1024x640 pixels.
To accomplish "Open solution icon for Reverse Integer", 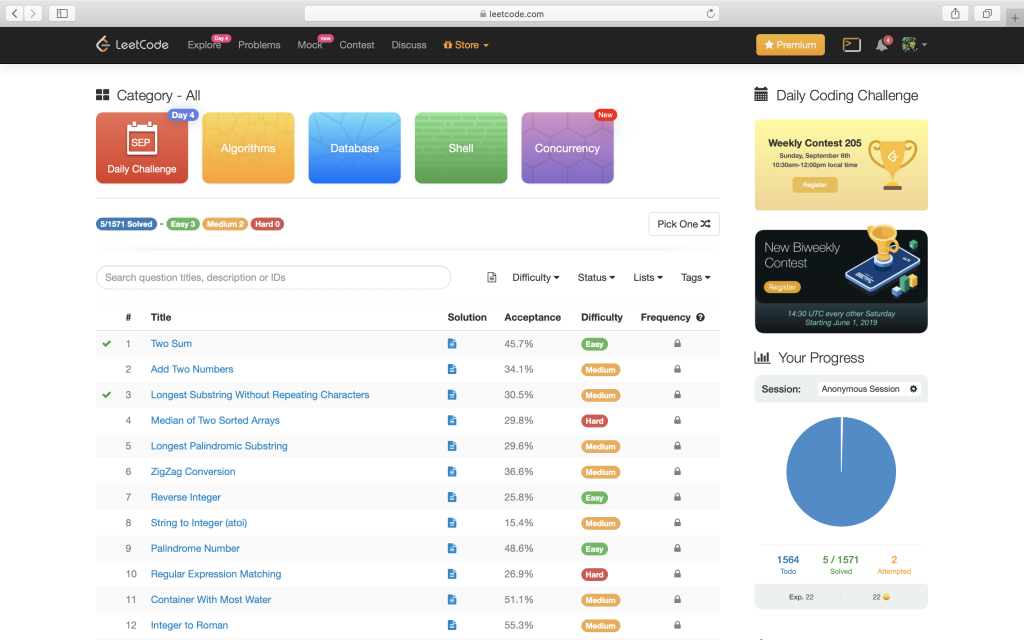I will pos(452,497).
